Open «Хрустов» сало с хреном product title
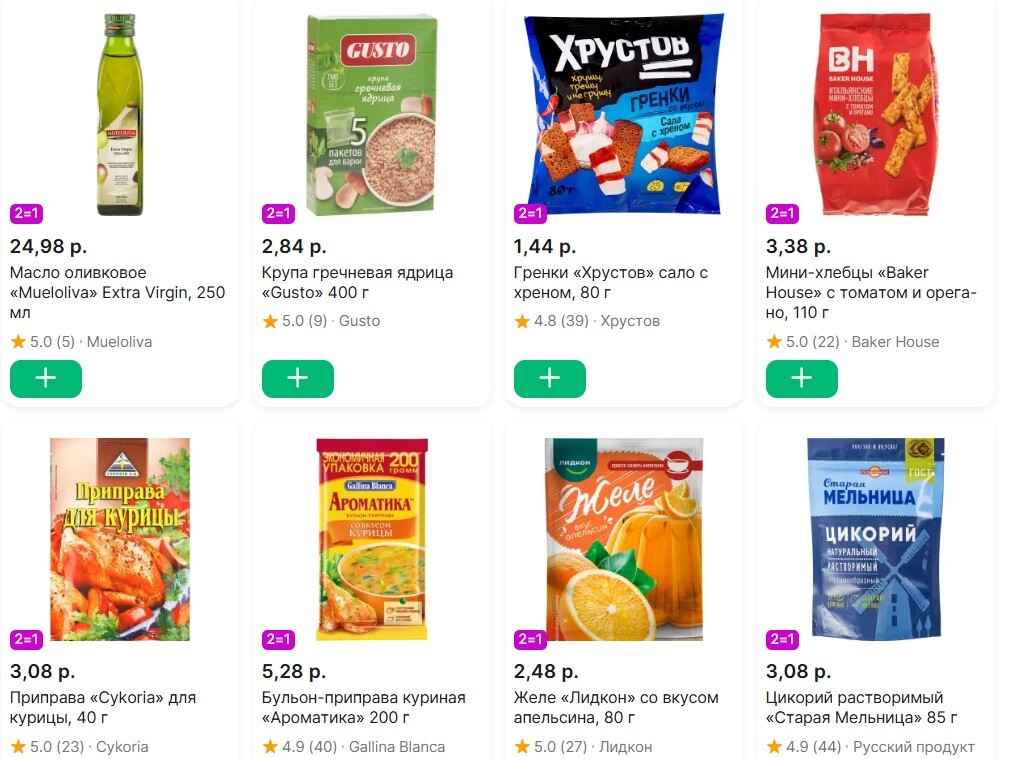The width and height of the screenshot is (1018, 759). pyautogui.click(x=610, y=283)
